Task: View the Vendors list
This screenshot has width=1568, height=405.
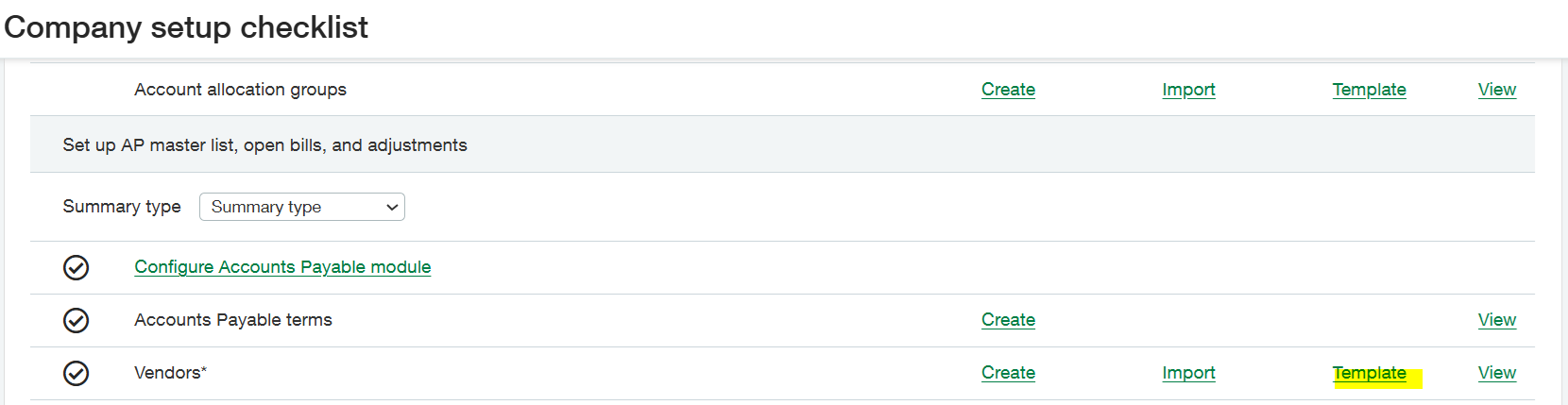Action: (1496, 373)
